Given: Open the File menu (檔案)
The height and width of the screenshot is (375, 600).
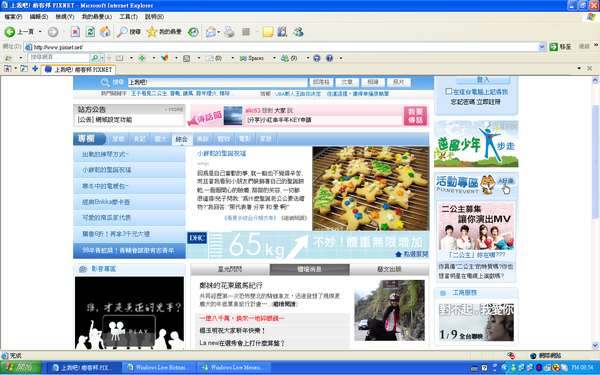Looking at the screenshot, I should pos(13,17).
